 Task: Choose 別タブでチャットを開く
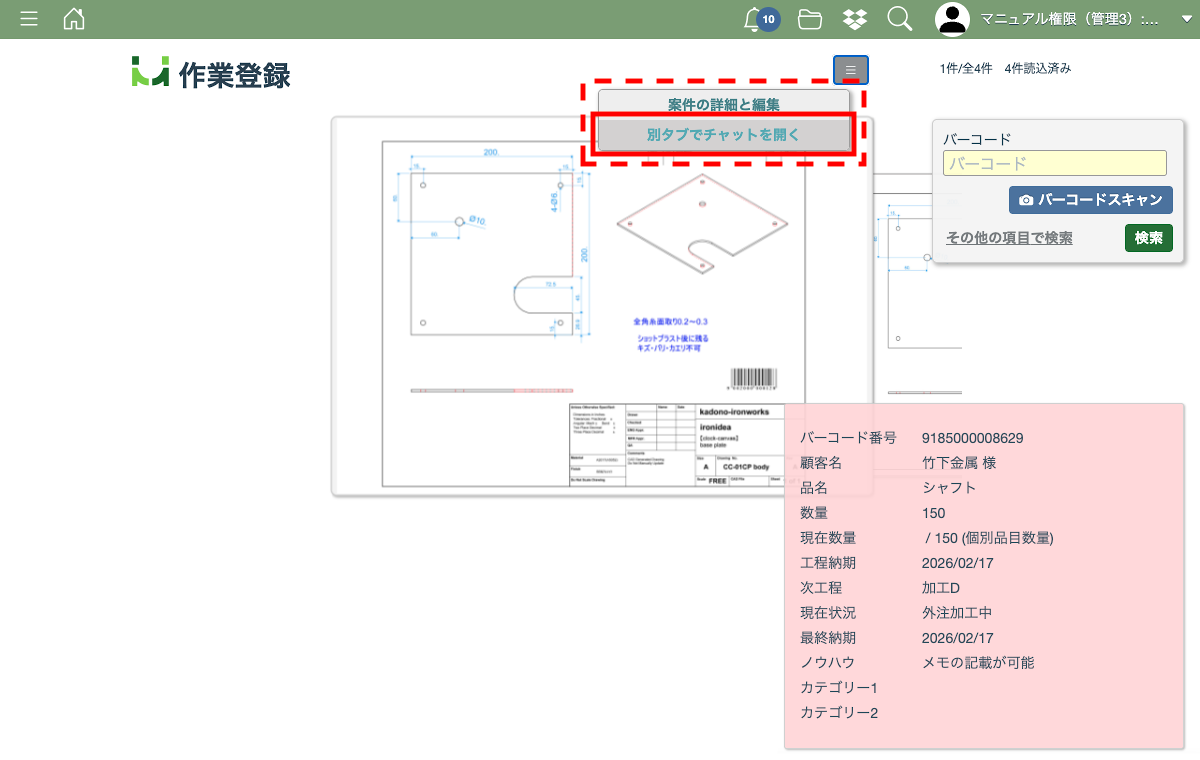pyautogui.click(x=723, y=134)
